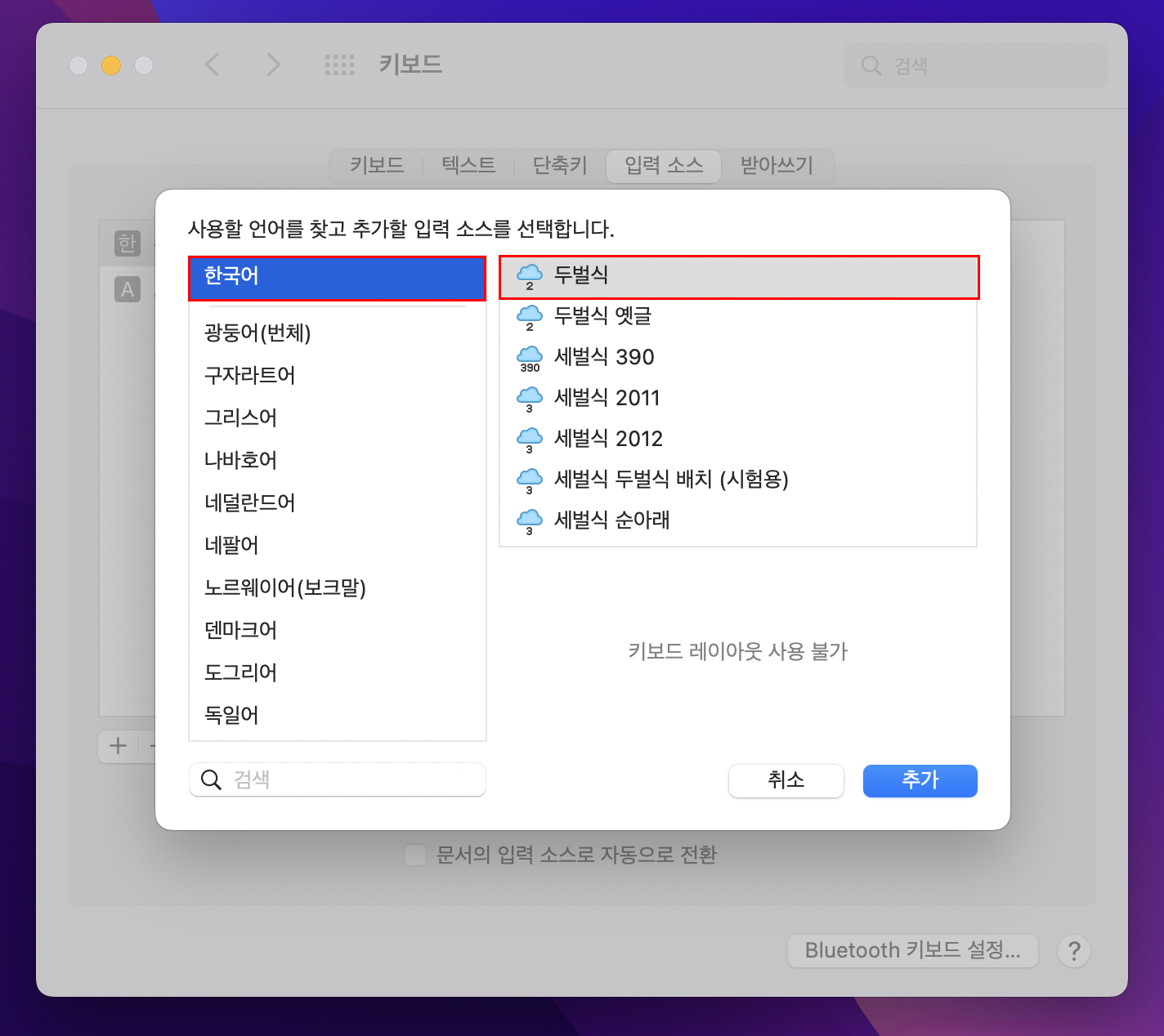Click the cloud icon next to 세벌식 2011
The width and height of the screenshot is (1164, 1036).
click(530, 398)
